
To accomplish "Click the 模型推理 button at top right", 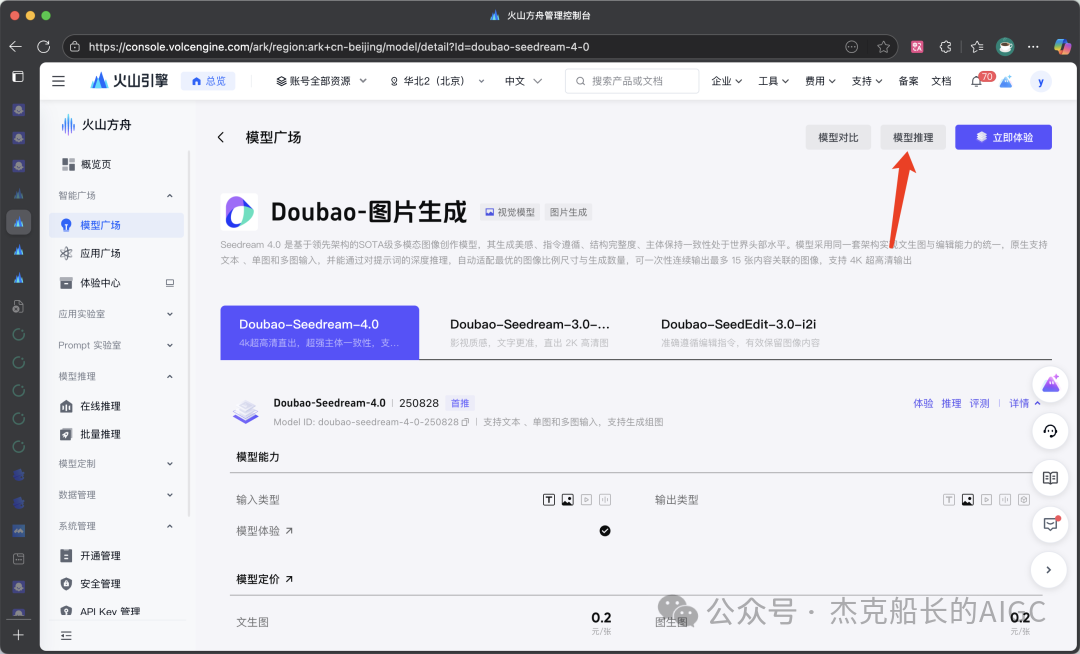I will click(913, 137).
